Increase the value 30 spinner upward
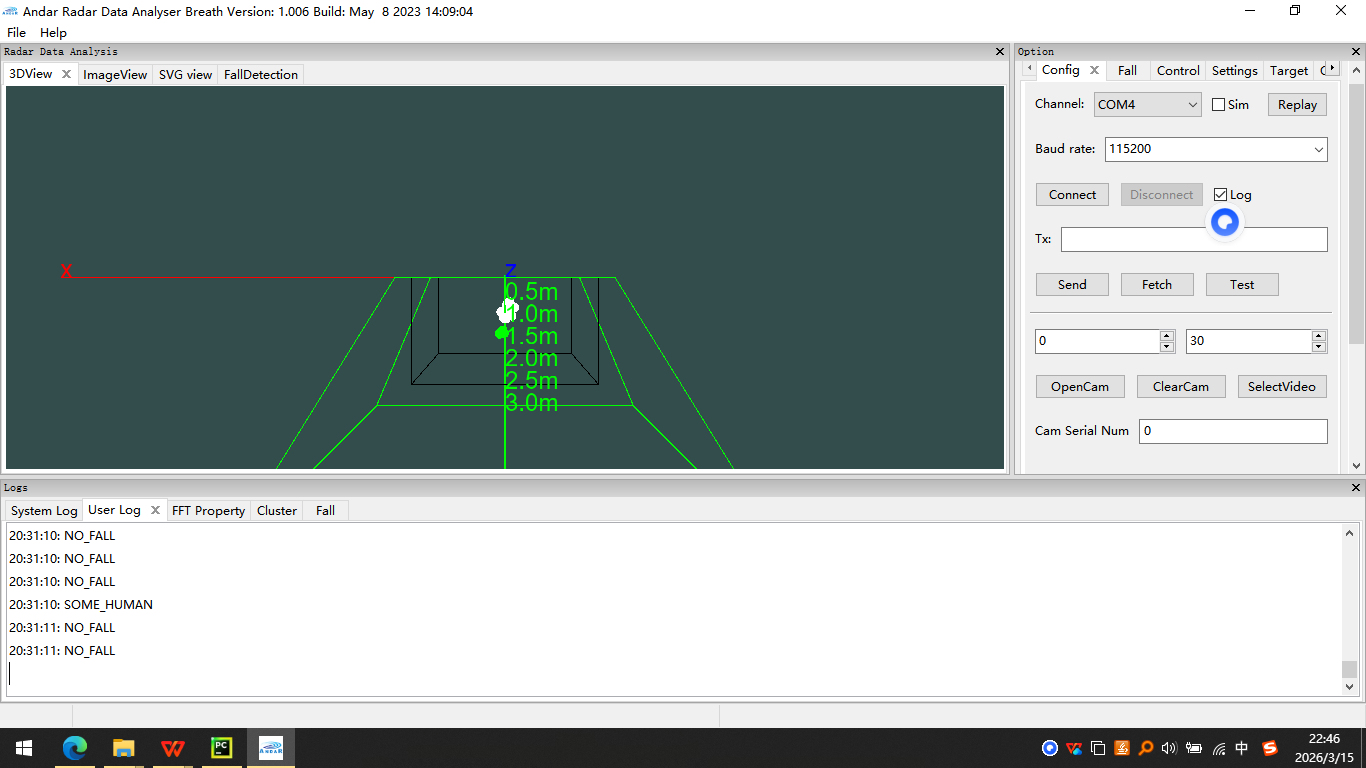The height and width of the screenshot is (768, 1366). point(1319,336)
